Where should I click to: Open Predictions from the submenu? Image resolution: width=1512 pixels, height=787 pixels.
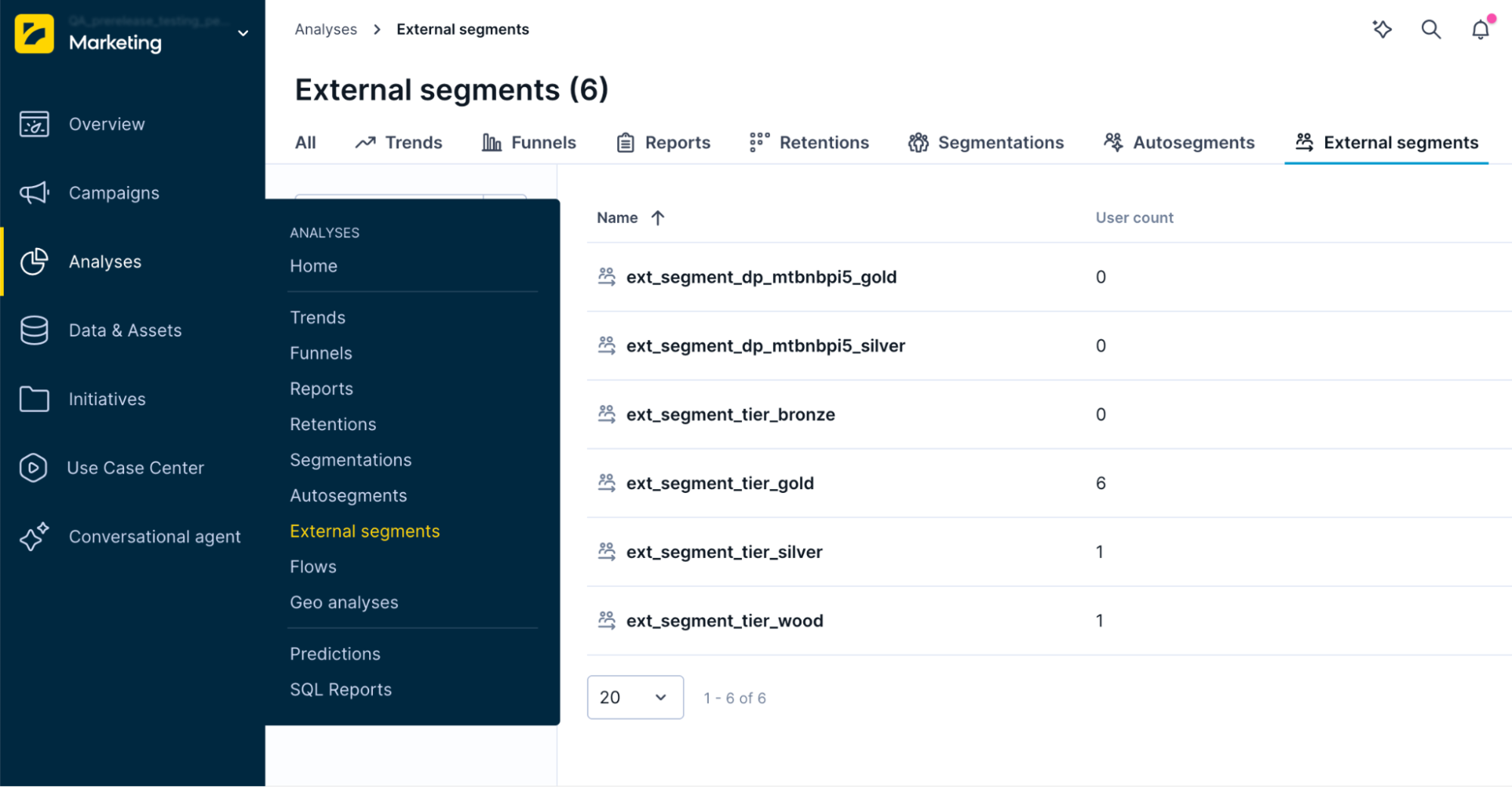click(x=335, y=654)
